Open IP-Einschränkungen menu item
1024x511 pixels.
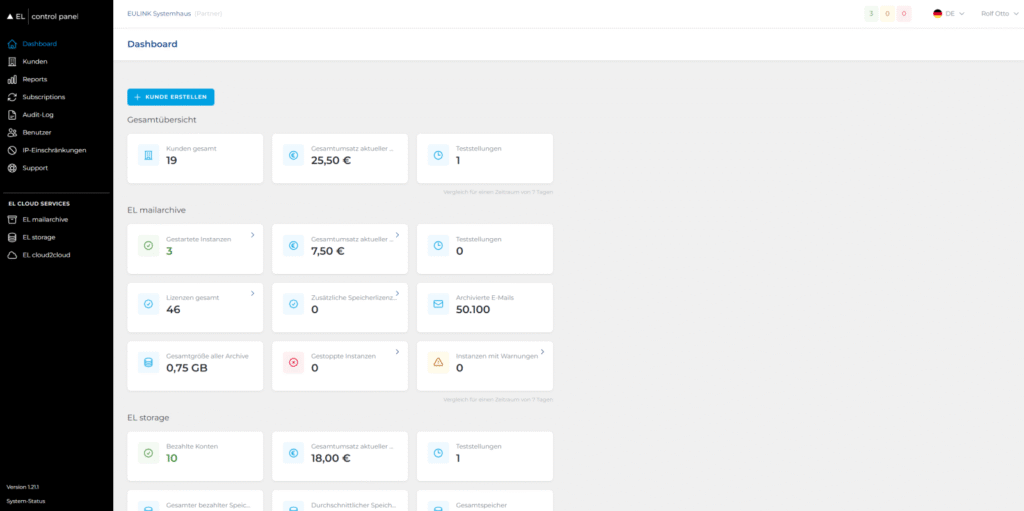(x=54, y=150)
